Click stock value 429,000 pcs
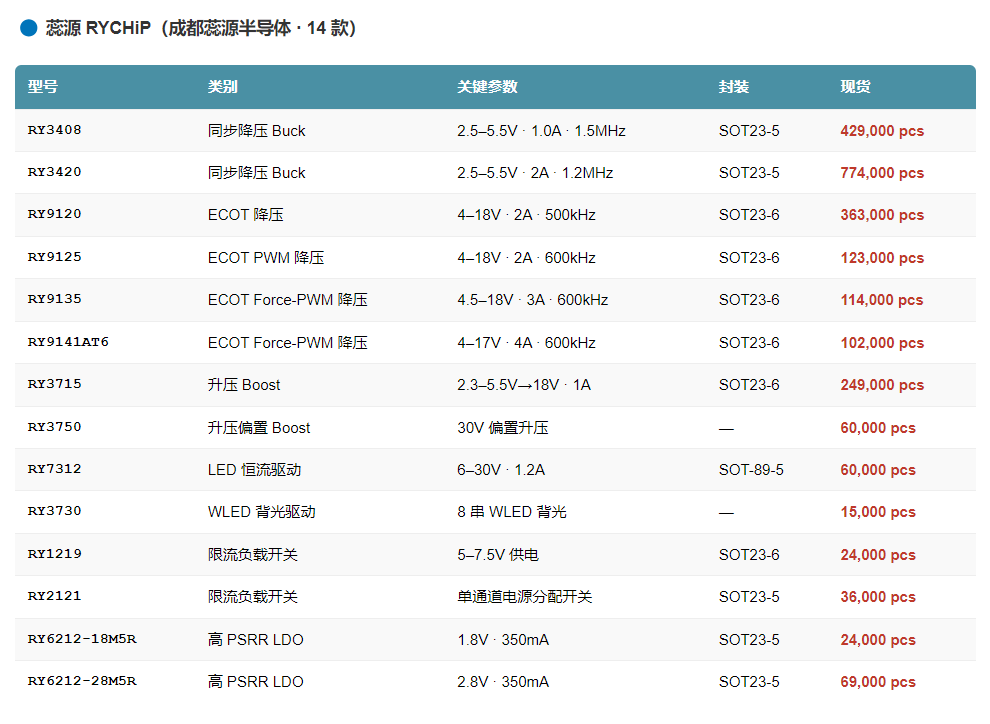This screenshot has height=724, width=990. pyautogui.click(x=882, y=131)
